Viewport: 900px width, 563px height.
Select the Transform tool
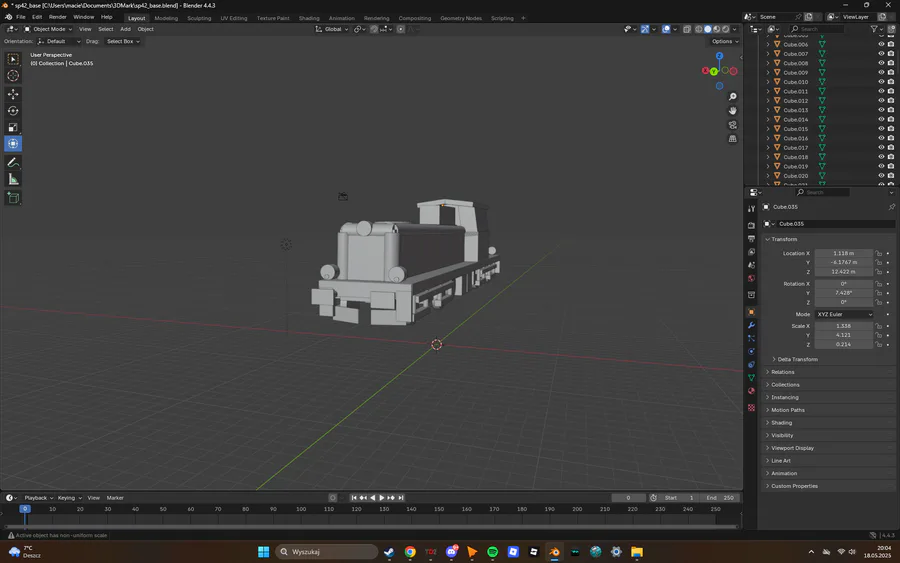tap(13, 144)
